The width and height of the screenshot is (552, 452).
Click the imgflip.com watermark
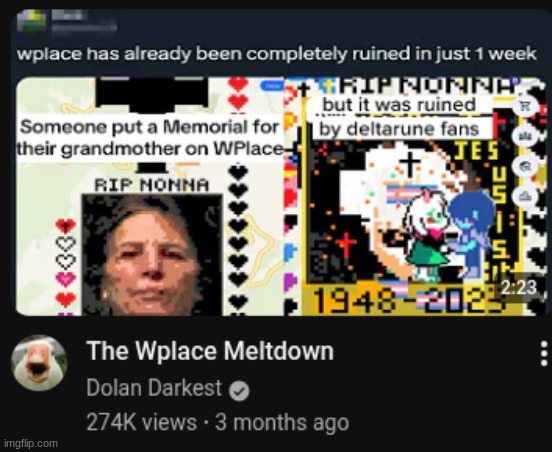click(x=30, y=444)
